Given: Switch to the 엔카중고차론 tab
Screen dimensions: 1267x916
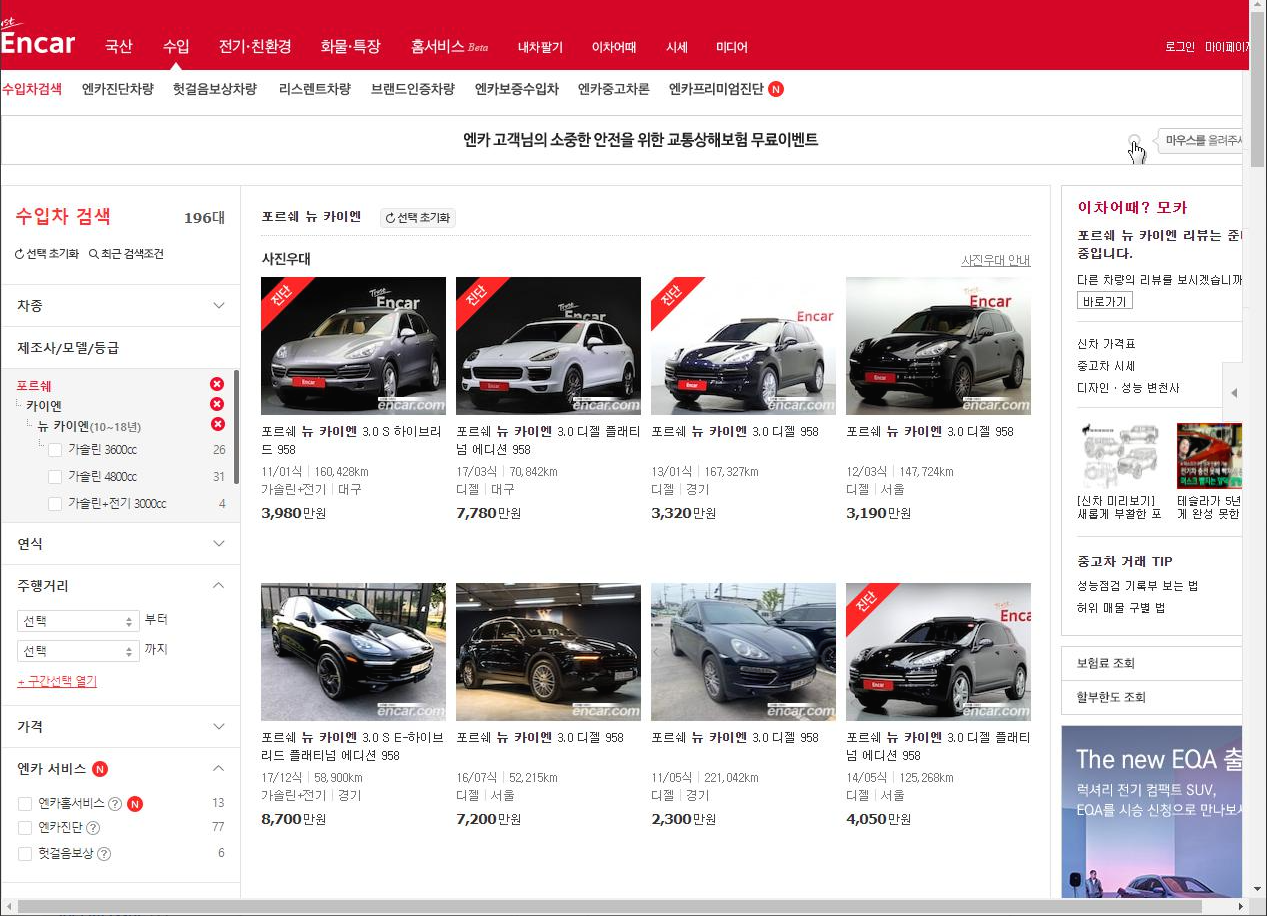Looking at the screenshot, I should tap(614, 89).
